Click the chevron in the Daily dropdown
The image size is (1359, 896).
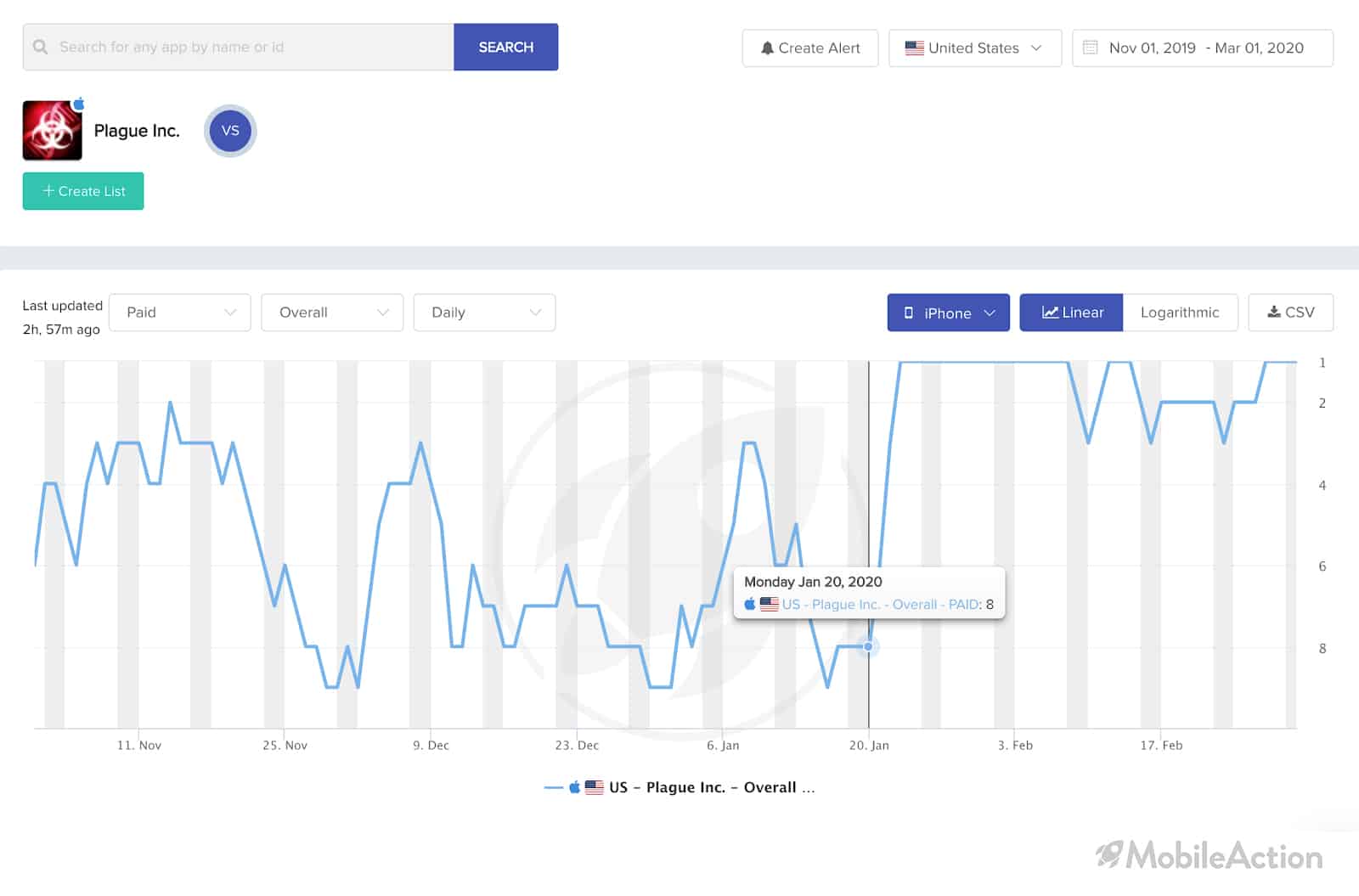(x=535, y=313)
